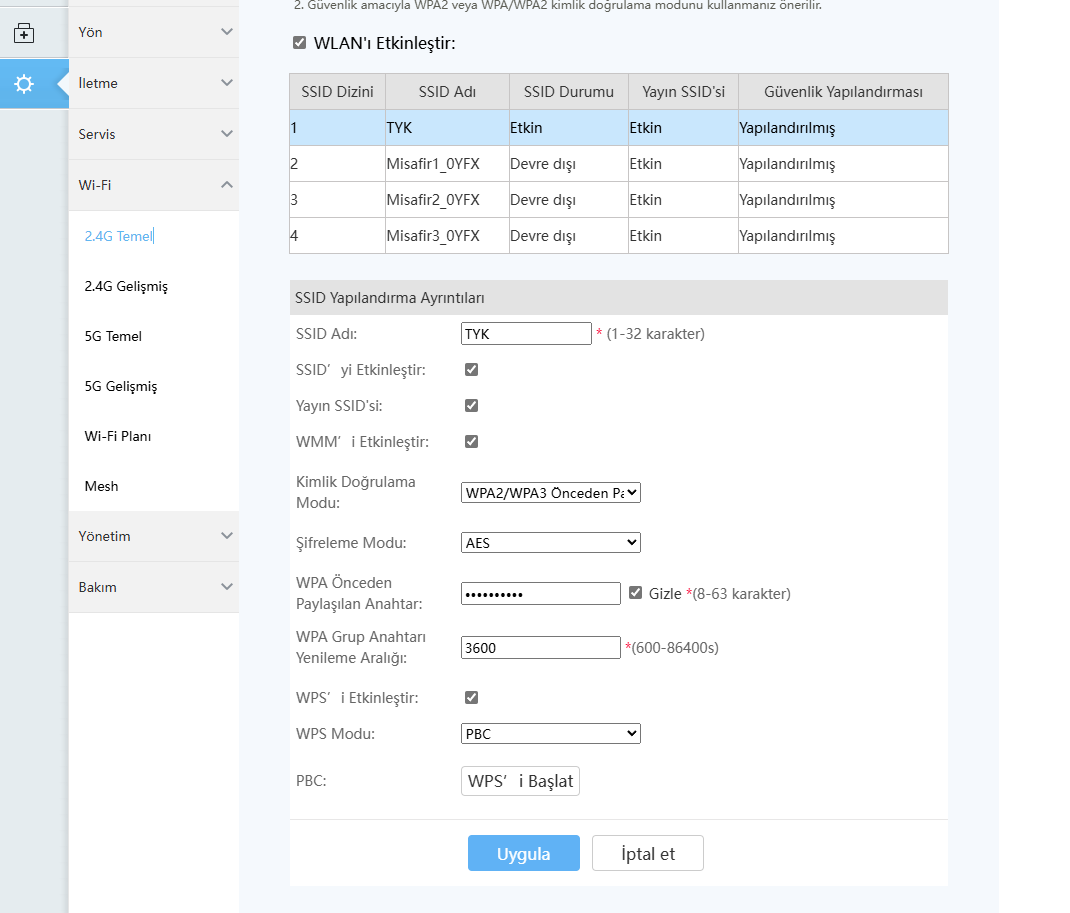The height and width of the screenshot is (913, 1070).
Task: Collapse the Wi-Fi menu section
Action: point(154,185)
